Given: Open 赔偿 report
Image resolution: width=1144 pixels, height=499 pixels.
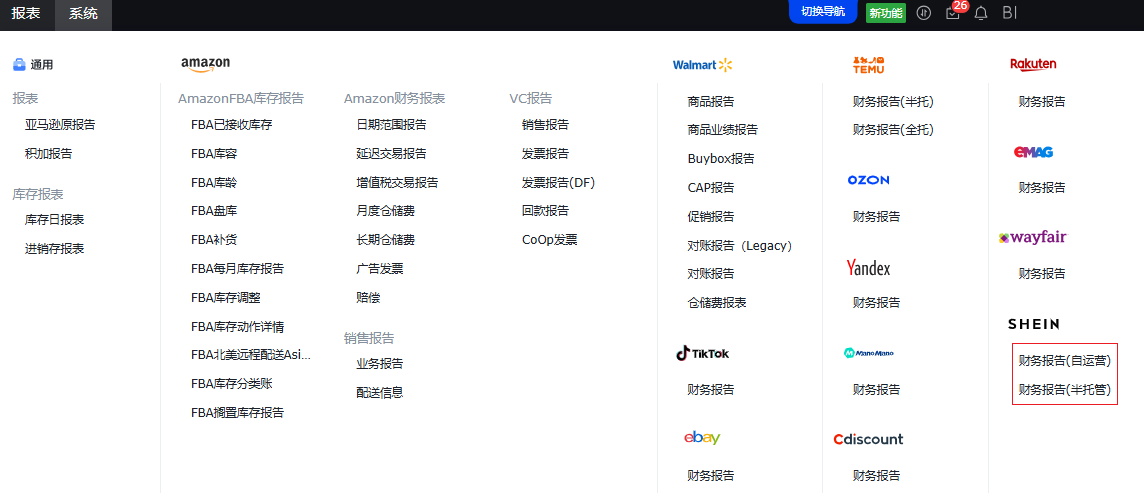Looking at the screenshot, I should [368, 297].
